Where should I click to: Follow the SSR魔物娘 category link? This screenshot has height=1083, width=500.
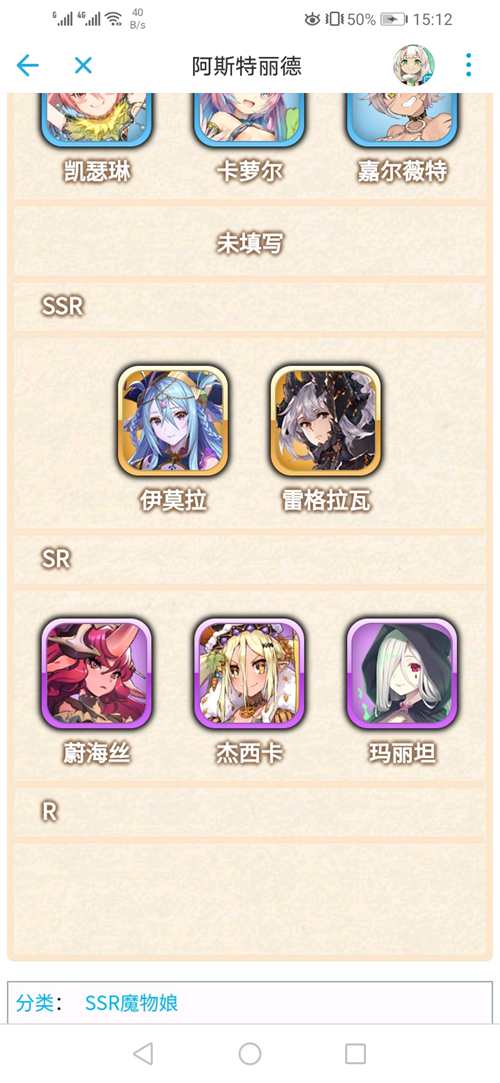point(131,1002)
